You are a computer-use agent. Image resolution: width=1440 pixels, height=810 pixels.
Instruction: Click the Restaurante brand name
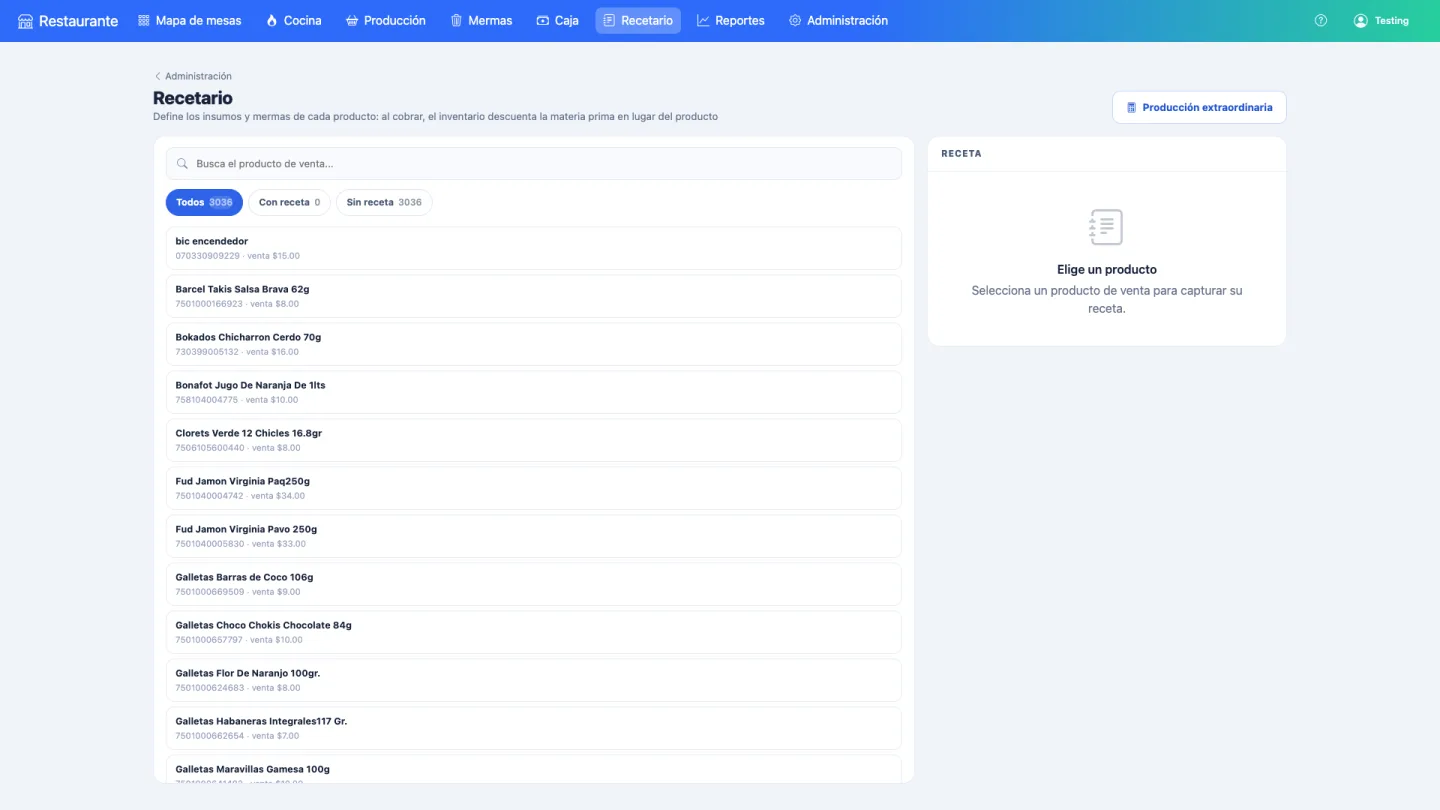78,21
